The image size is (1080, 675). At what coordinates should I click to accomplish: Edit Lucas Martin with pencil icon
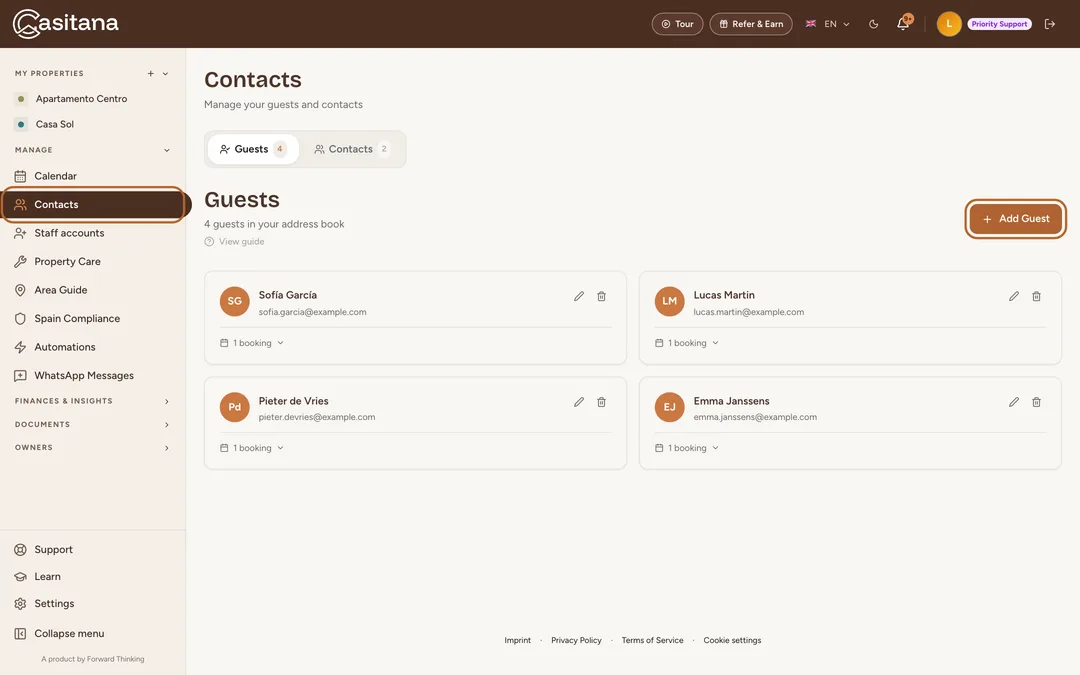[1014, 296]
